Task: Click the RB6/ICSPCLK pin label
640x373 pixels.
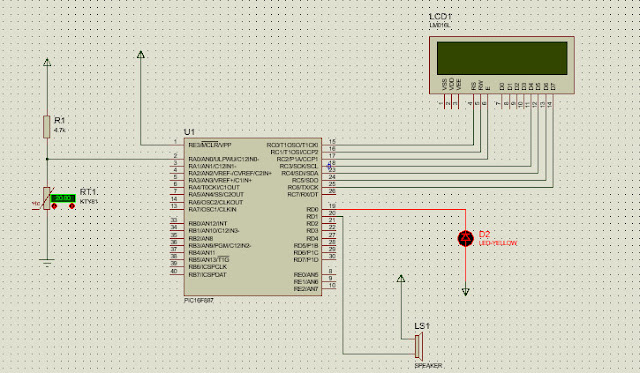Action: pos(207,267)
